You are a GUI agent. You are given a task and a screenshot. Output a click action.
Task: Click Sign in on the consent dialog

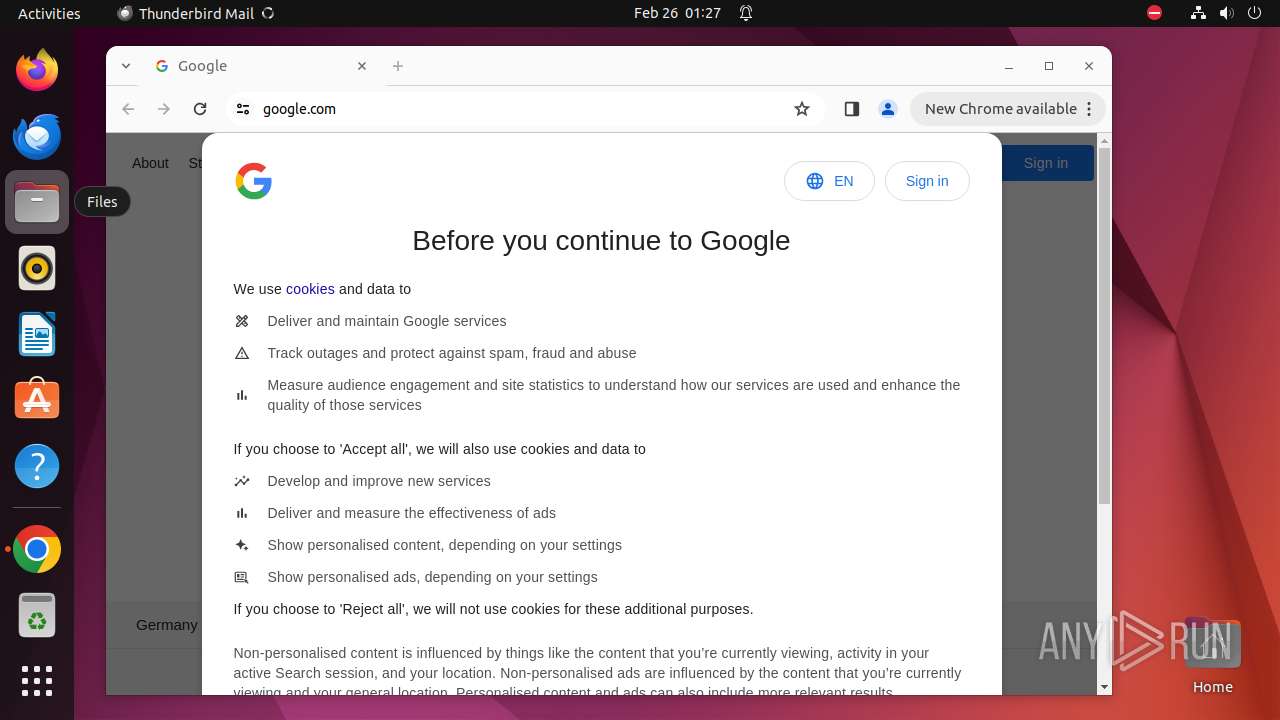[x=927, y=181]
